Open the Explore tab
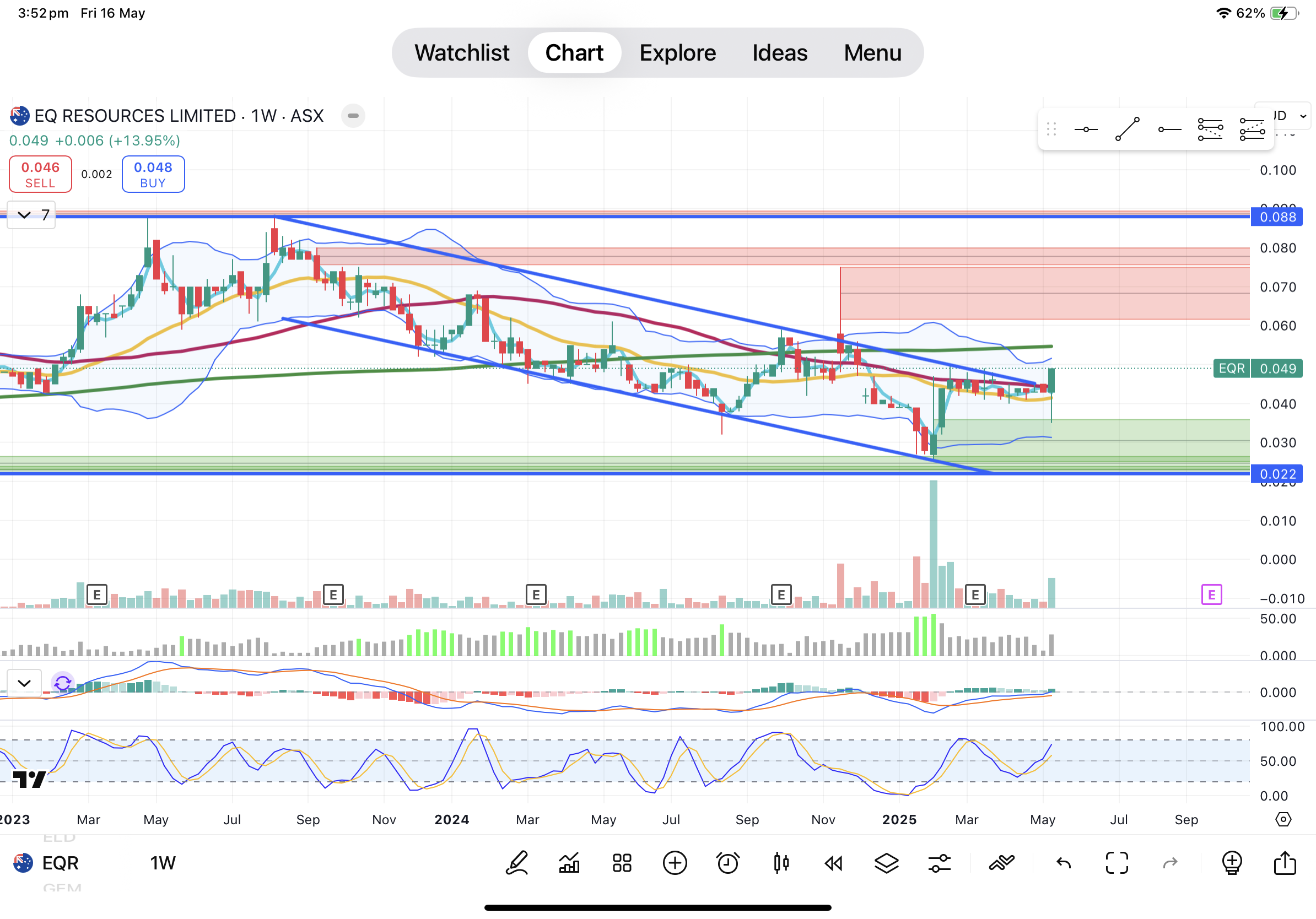The width and height of the screenshot is (1316, 919). pyautogui.click(x=677, y=53)
